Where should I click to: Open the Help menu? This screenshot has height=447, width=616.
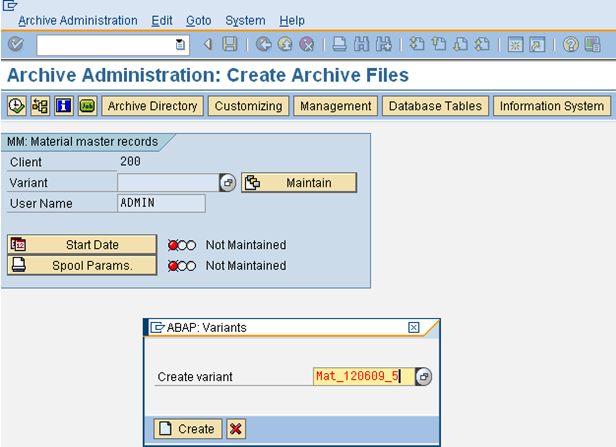[x=292, y=20]
